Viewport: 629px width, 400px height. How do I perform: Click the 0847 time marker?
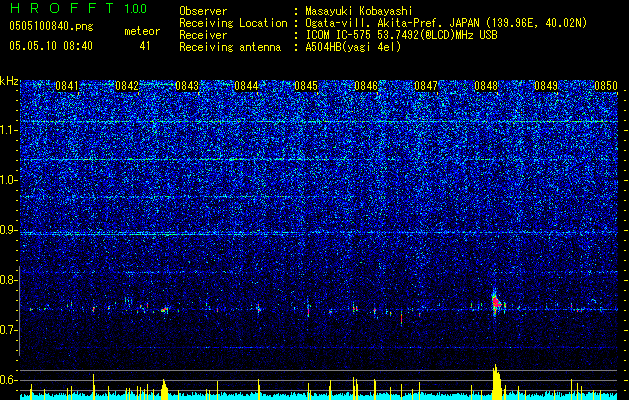tap(426, 86)
